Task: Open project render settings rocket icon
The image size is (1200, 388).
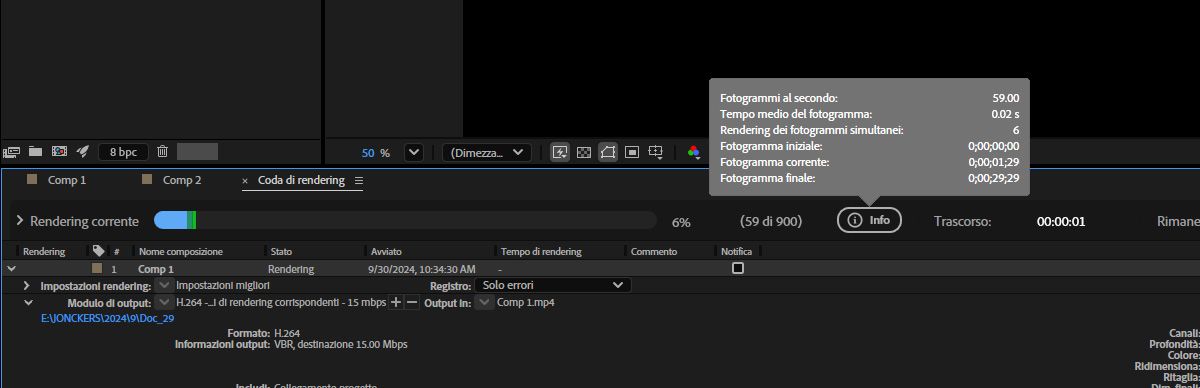Action: (83, 152)
